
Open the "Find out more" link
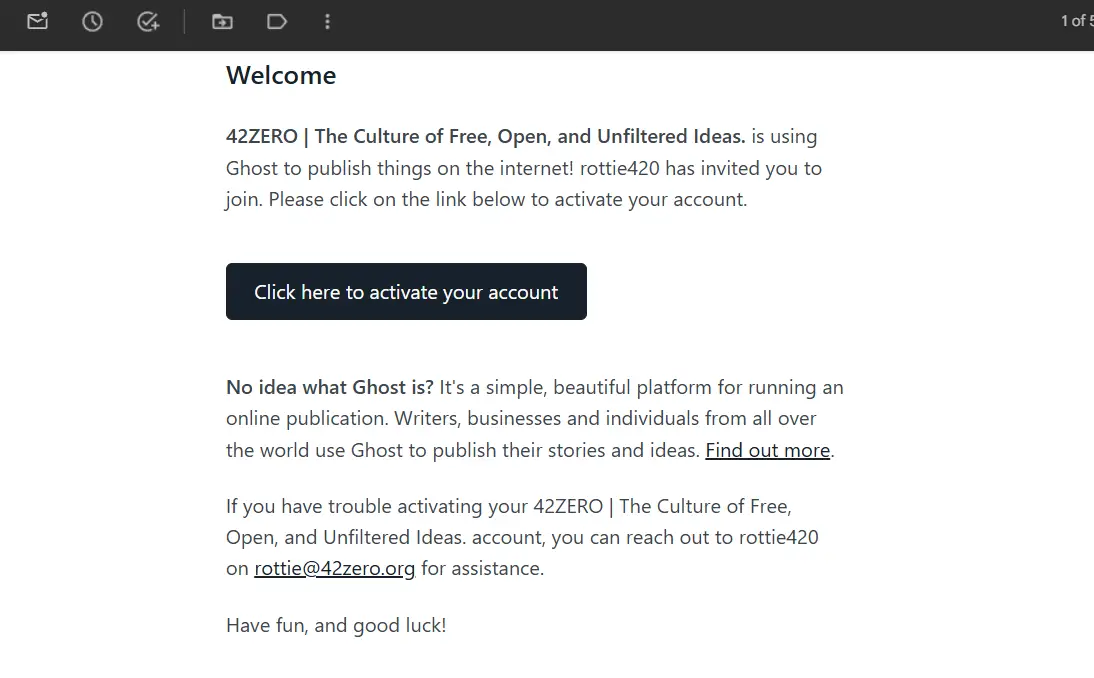click(767, 450)
